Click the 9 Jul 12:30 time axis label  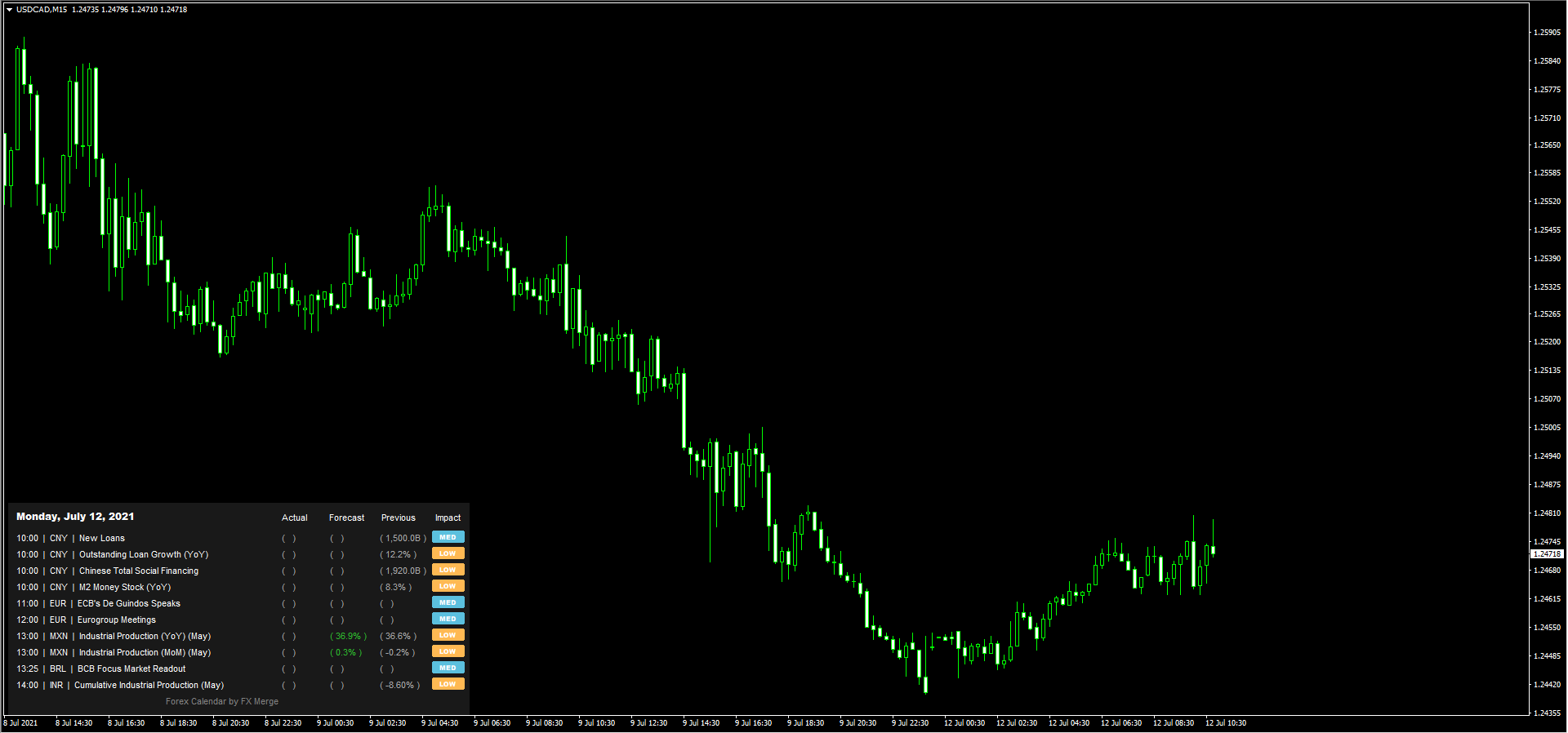pos(649,723)
